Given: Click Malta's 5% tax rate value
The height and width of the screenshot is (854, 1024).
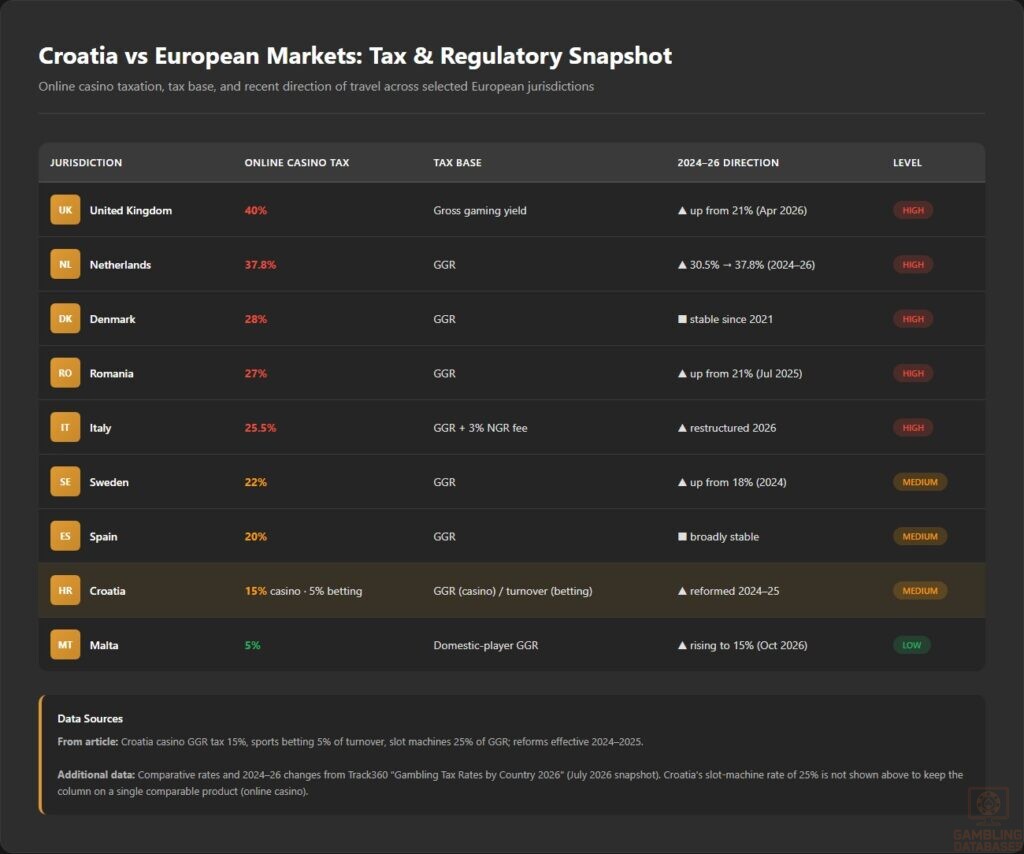Looking at the screenshot, I should click(x=252, y=645).
